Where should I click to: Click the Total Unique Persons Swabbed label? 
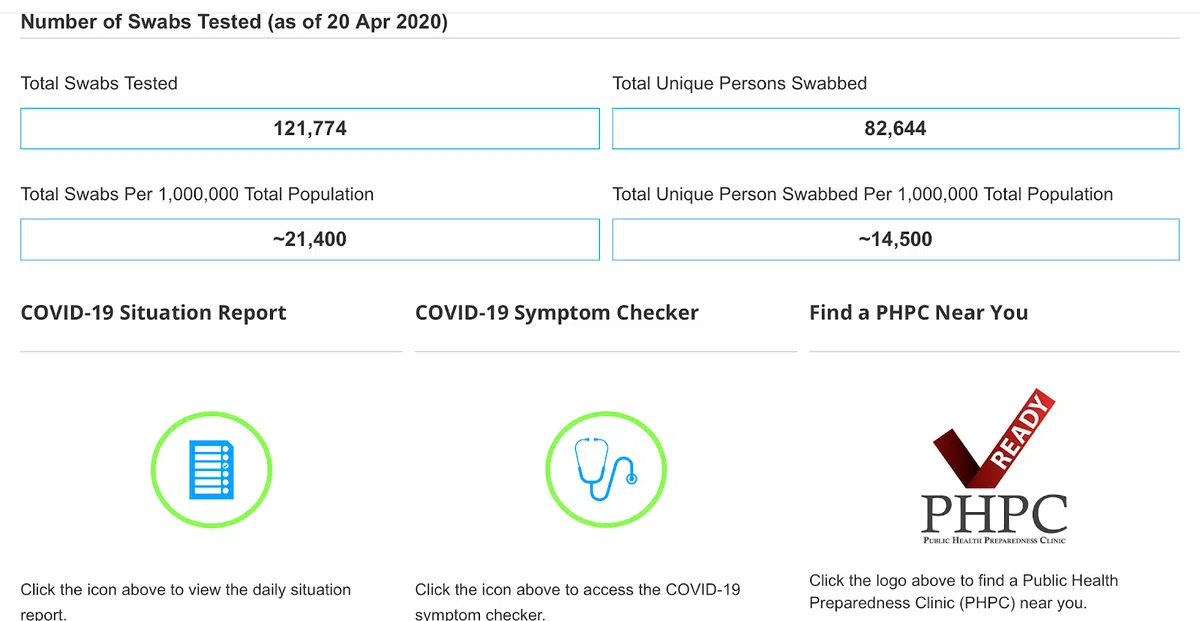coord(739,84)
